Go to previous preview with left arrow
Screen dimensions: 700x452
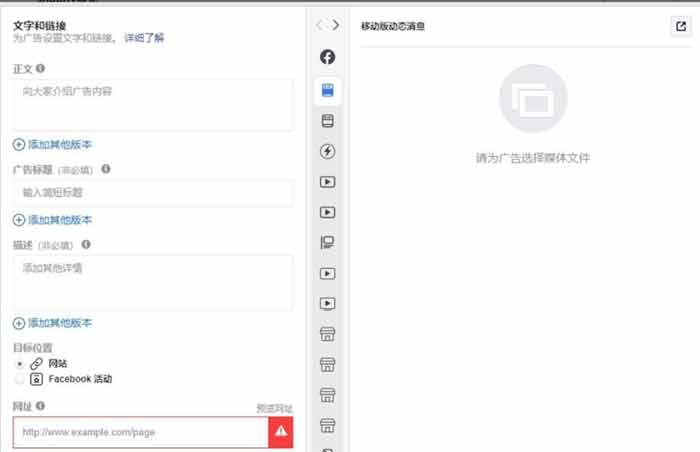pyautogui.click(x=319, y=25)
